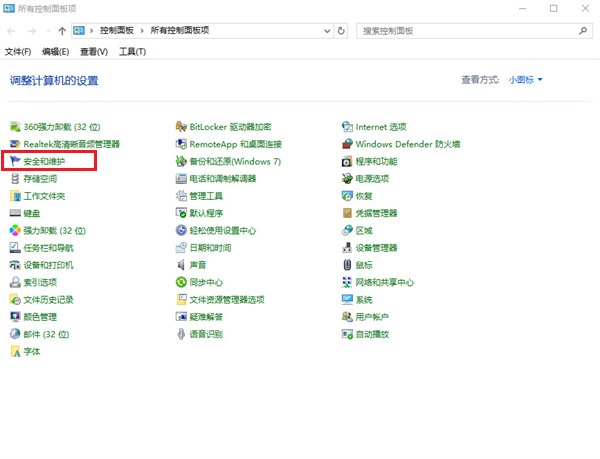Open the 强力卸载 (32 位) link

coord(54,231)
